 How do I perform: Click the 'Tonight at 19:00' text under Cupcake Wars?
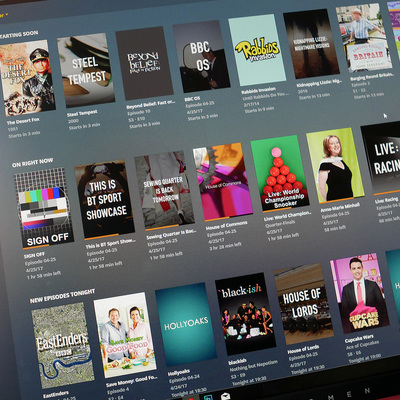tap(365, 358)
